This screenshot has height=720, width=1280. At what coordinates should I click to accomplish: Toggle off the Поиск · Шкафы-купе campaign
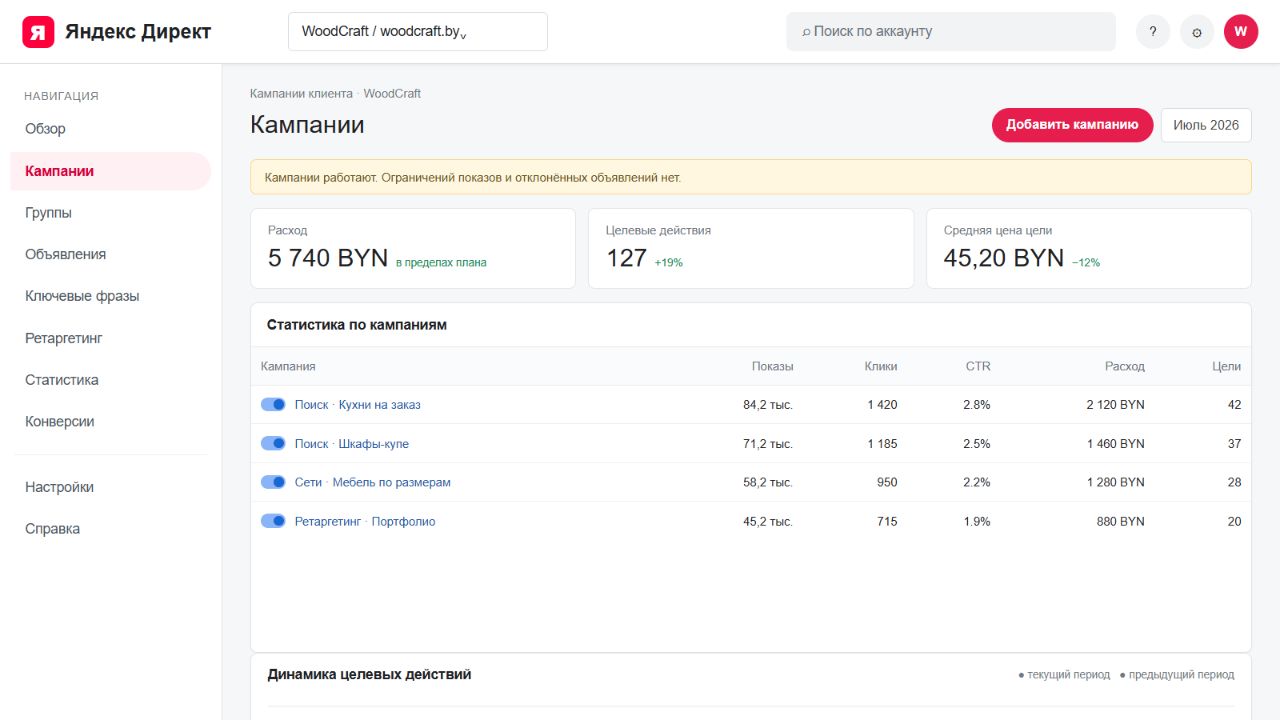tap(273, 443)
